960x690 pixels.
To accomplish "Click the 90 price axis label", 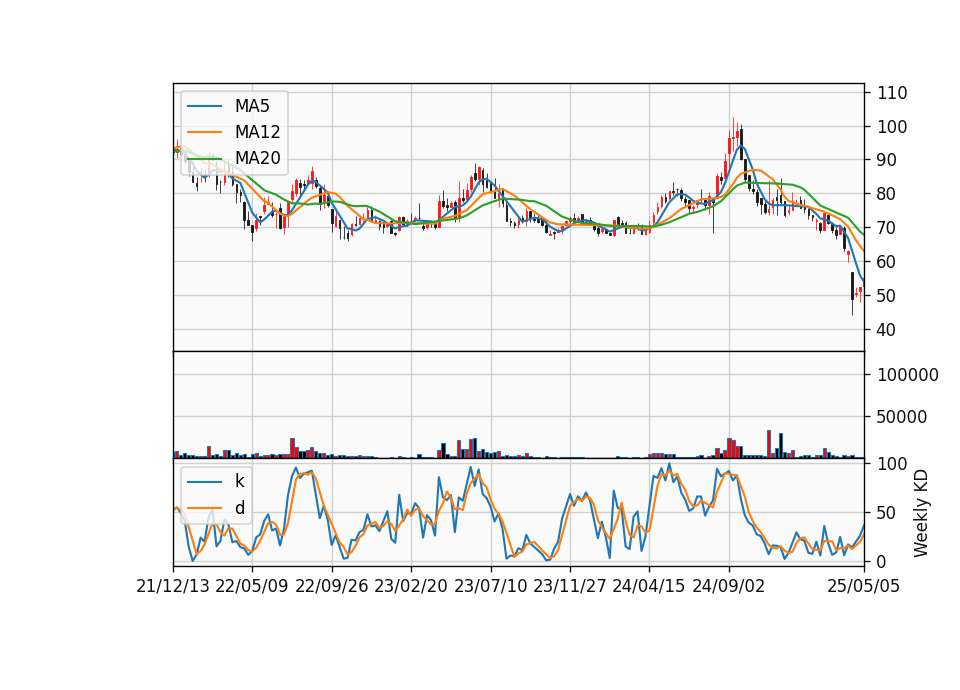I will click(x=887, y=160).
